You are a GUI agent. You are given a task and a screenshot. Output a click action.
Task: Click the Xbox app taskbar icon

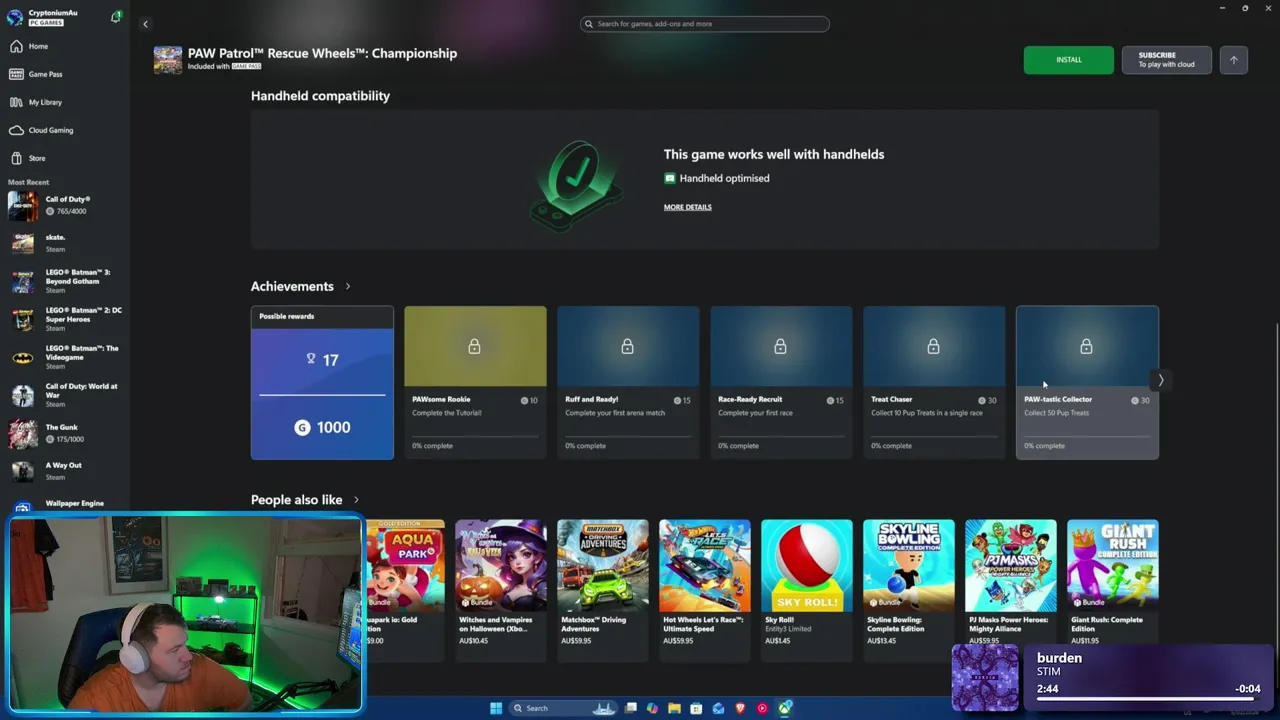(x=785, y=708)
